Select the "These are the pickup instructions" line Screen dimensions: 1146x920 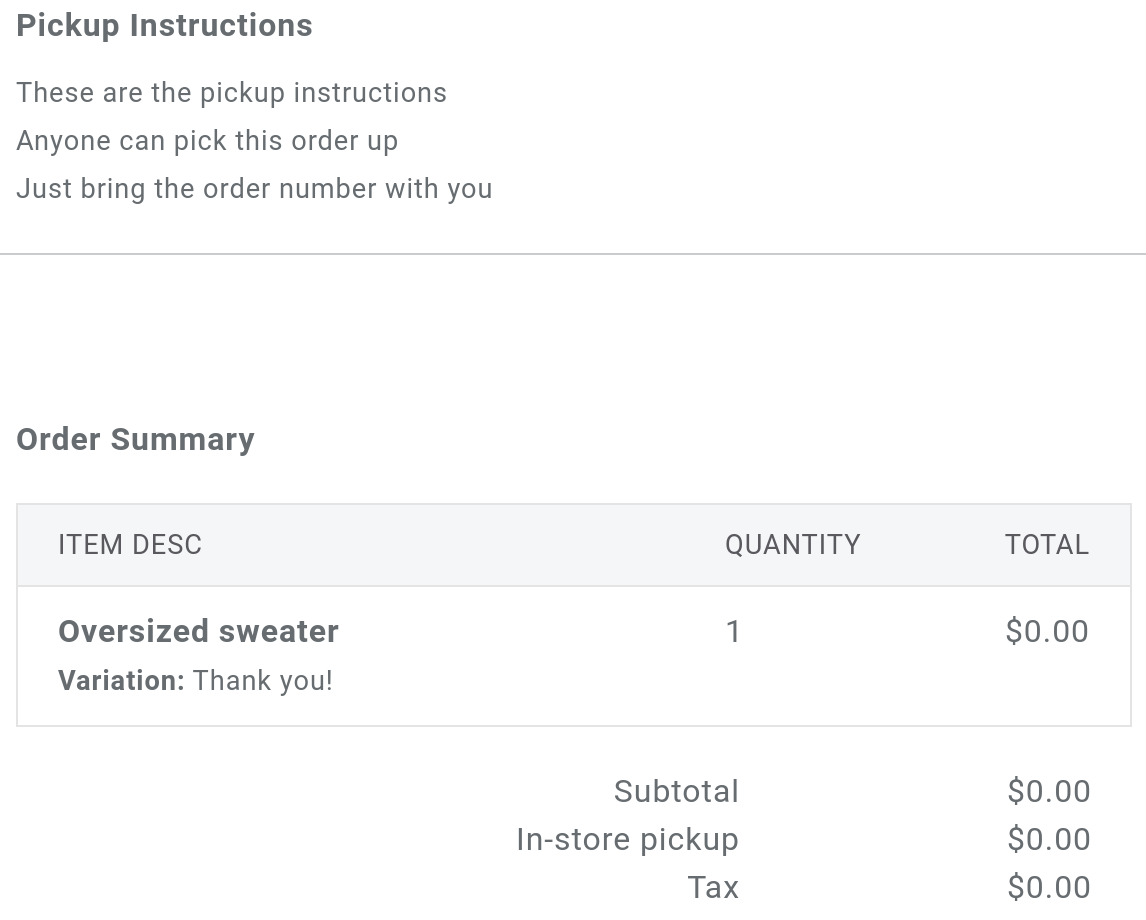(x=231, y=93)
